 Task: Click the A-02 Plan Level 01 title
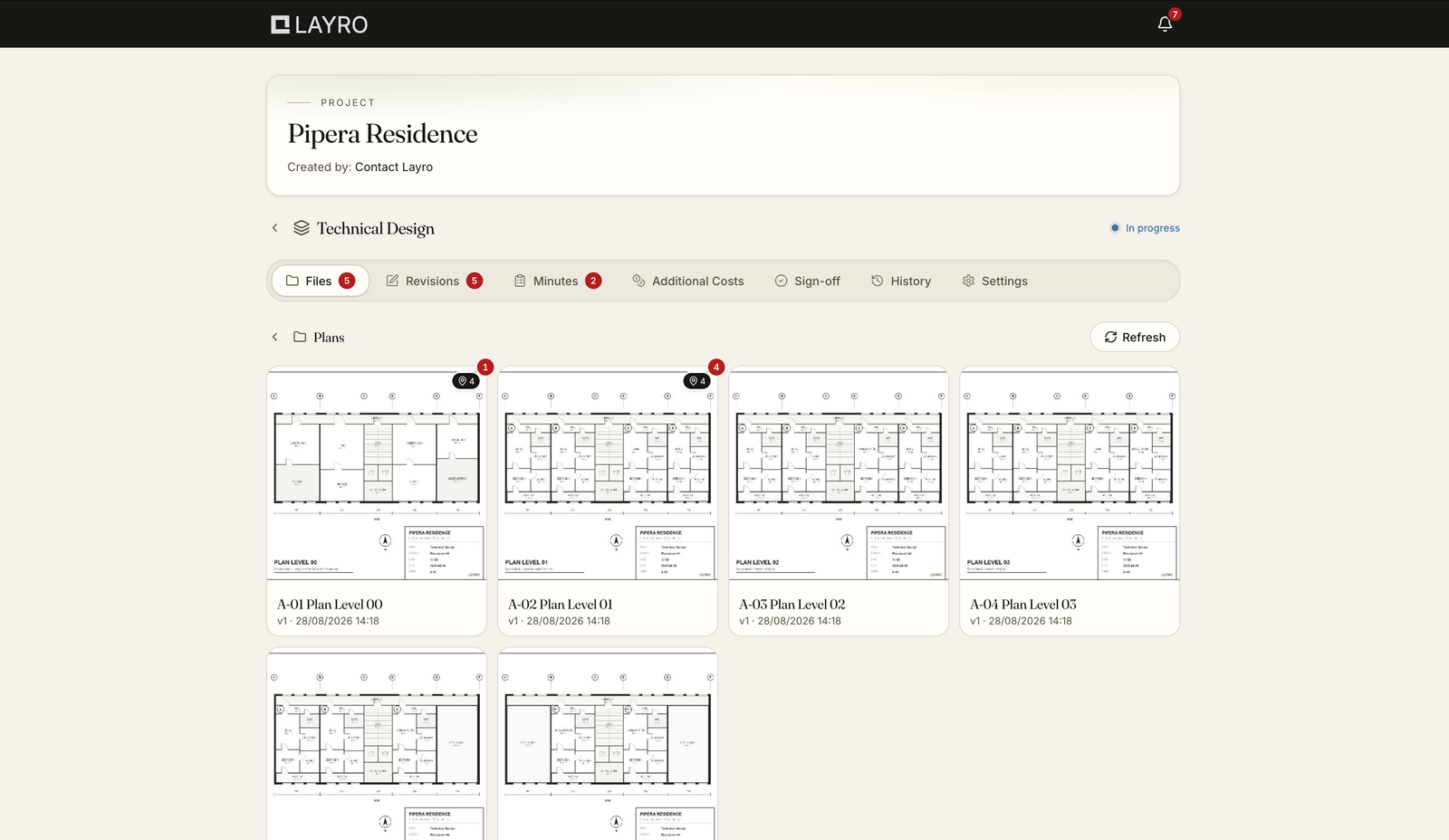(561, 604)
